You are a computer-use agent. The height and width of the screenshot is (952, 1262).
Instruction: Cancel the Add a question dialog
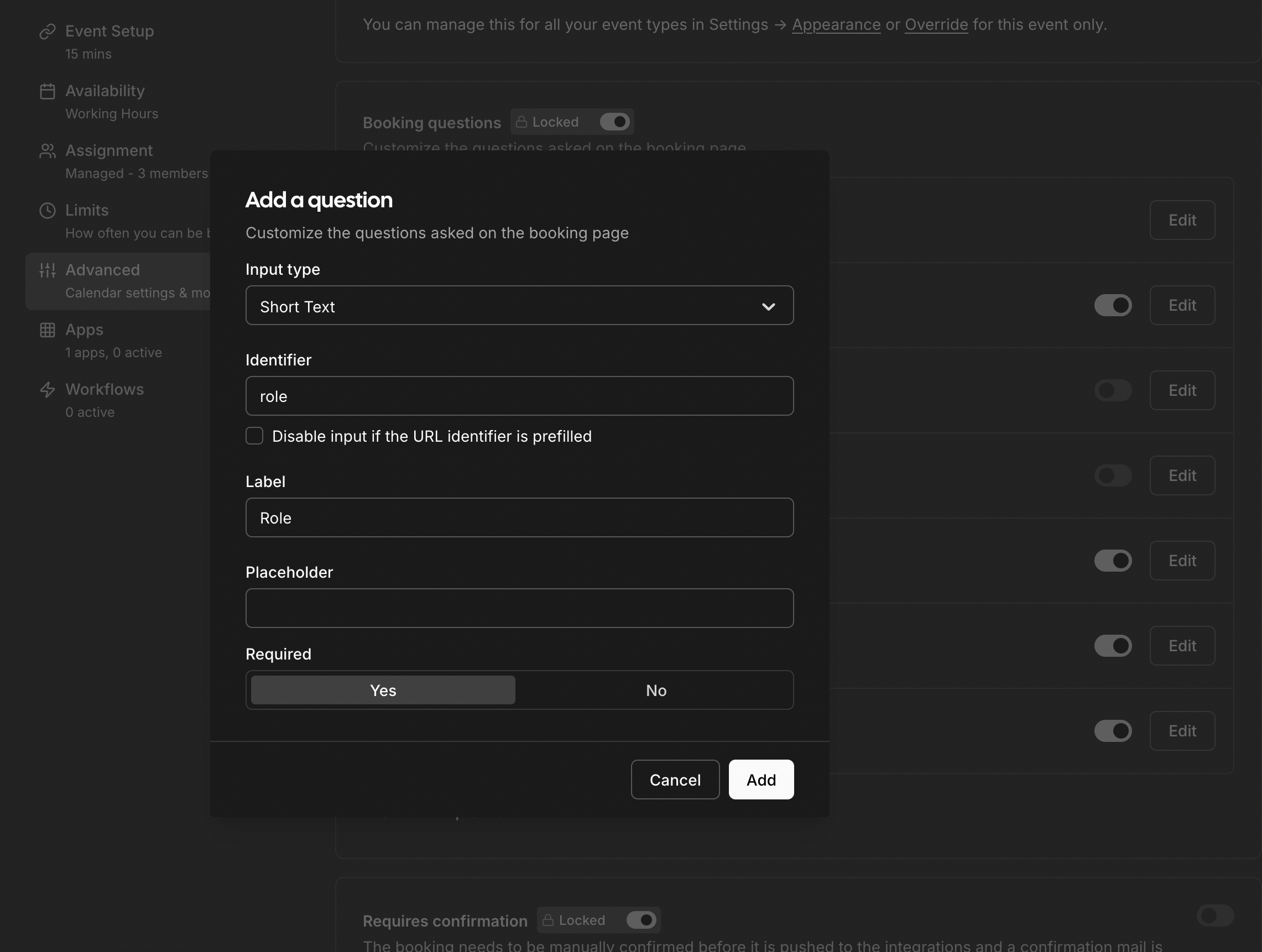click(x=674, y=780)
